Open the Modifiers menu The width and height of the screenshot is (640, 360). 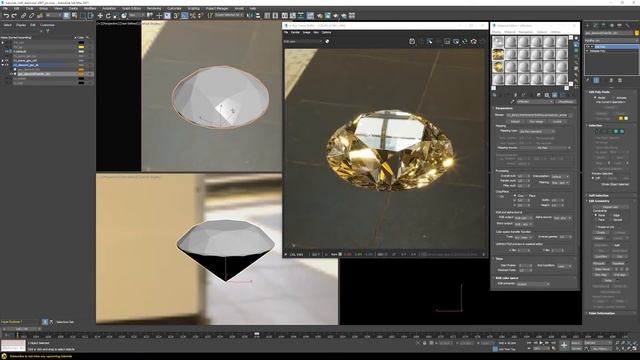coord(90,8)
